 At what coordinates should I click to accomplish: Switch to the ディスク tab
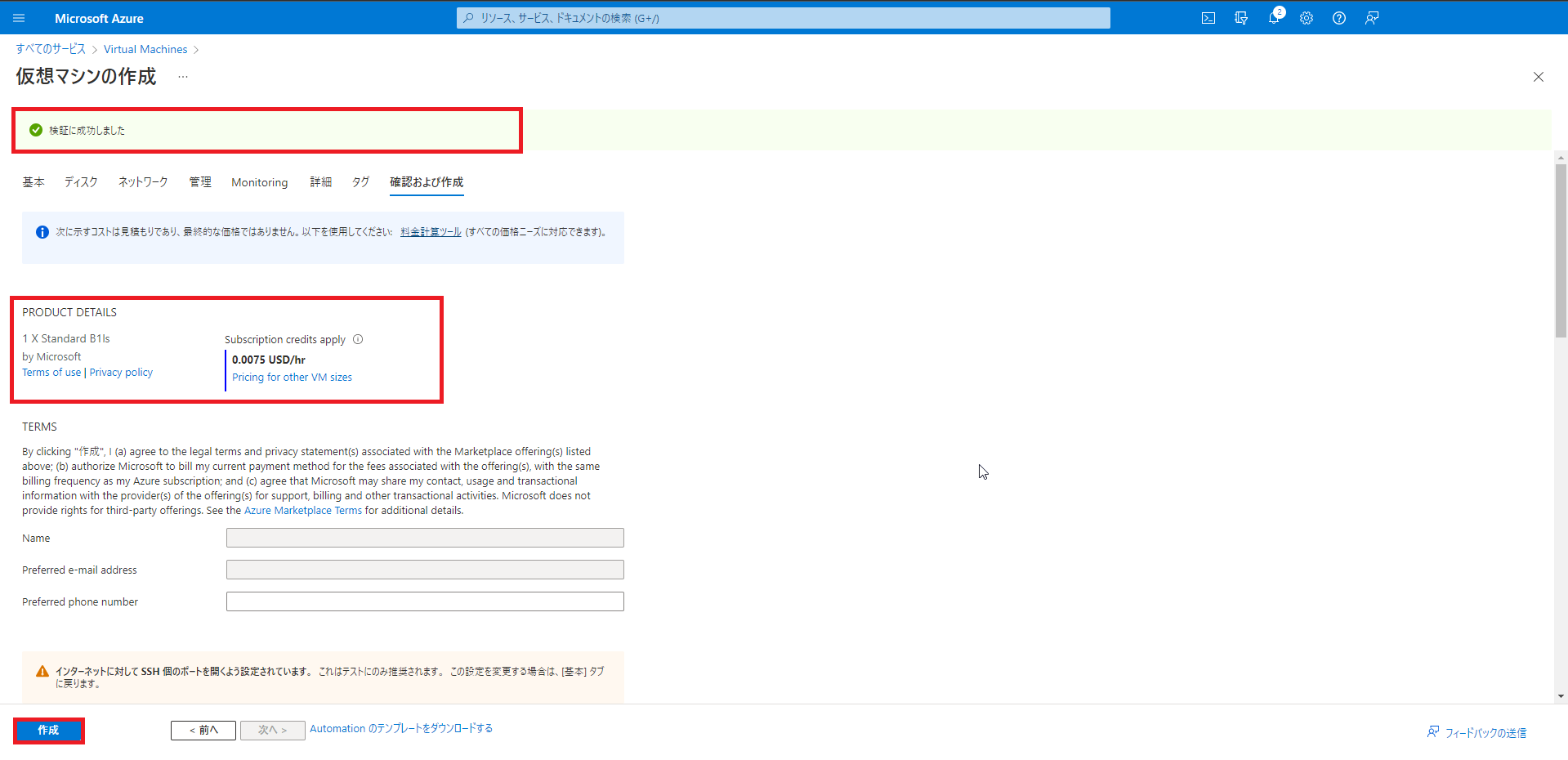coord(81,182)
